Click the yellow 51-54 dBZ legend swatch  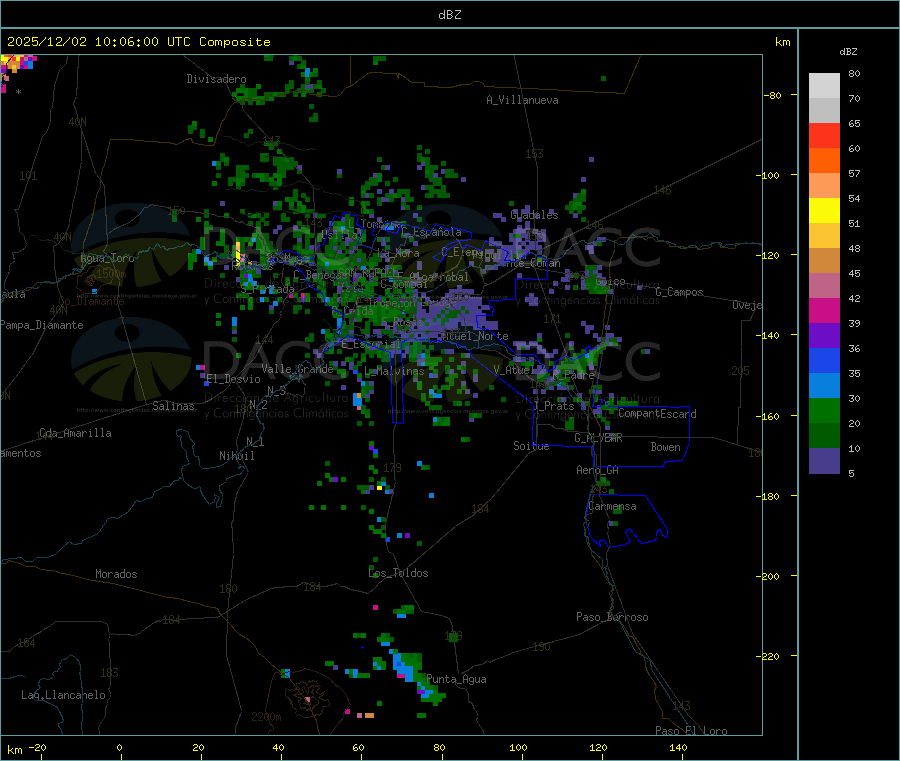pyautogui.click(x=824, y=211)
